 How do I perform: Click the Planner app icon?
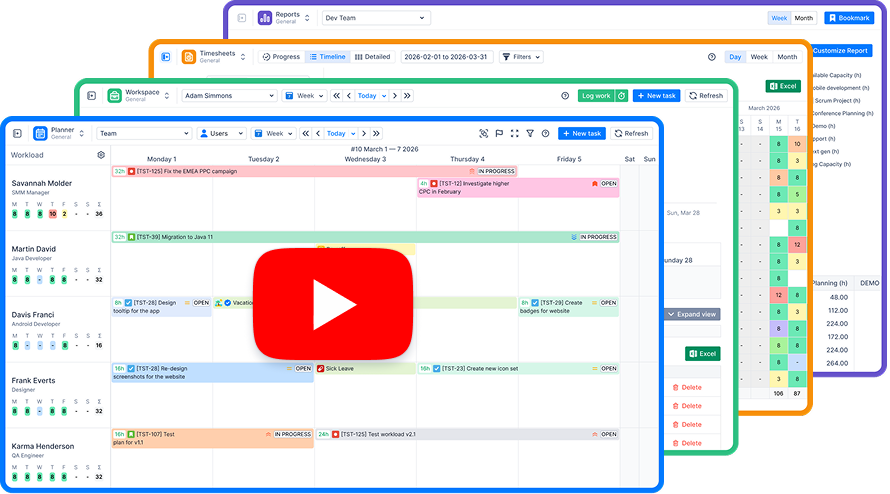40,133
